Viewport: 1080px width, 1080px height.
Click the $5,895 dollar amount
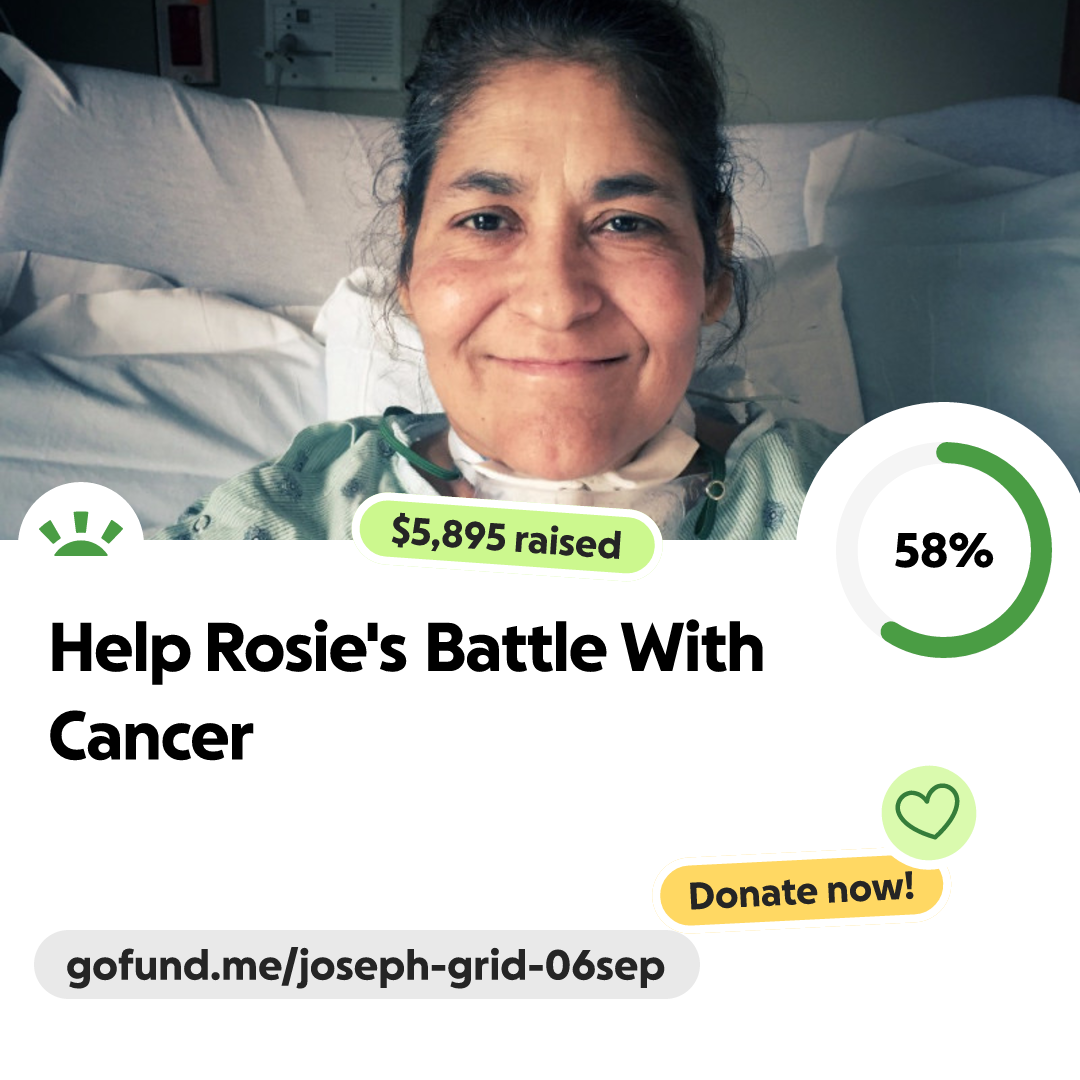[448, 532]
